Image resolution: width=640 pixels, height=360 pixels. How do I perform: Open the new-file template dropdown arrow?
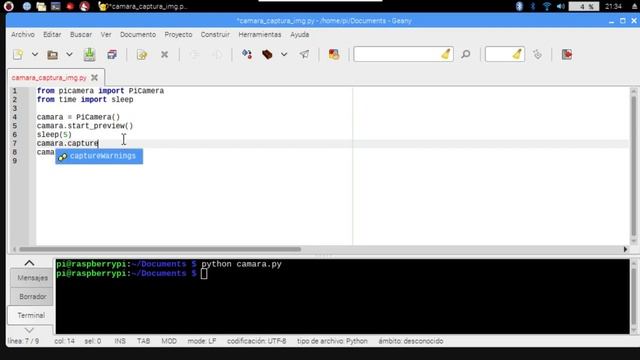pos(35,54)
